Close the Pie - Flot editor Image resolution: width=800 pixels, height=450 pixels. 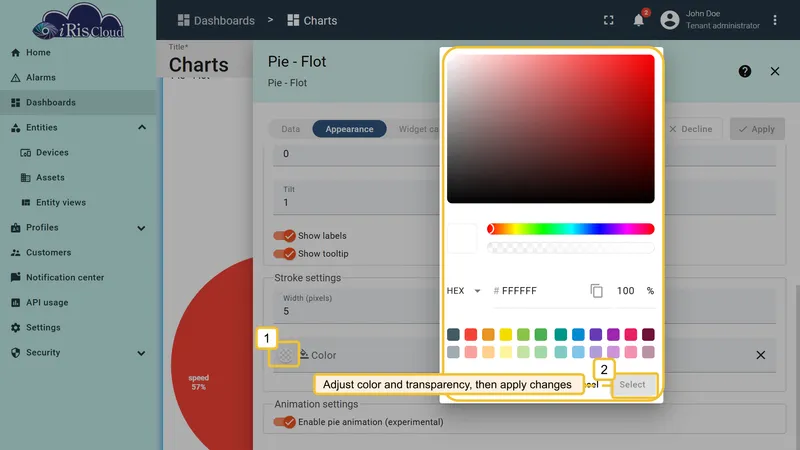pos(774,71)
